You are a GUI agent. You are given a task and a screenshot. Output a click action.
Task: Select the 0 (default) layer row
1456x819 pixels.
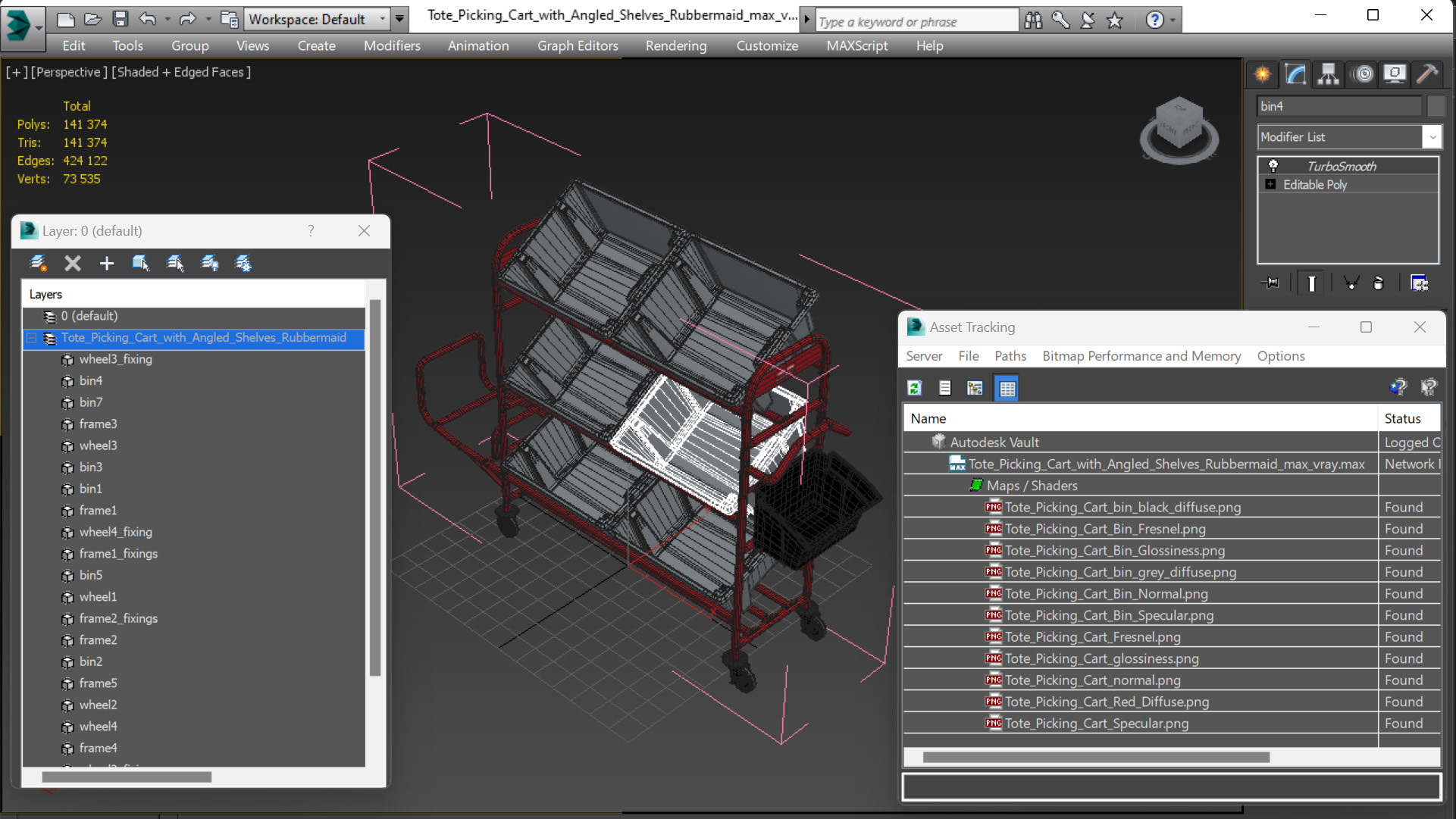tap(193, 316)
